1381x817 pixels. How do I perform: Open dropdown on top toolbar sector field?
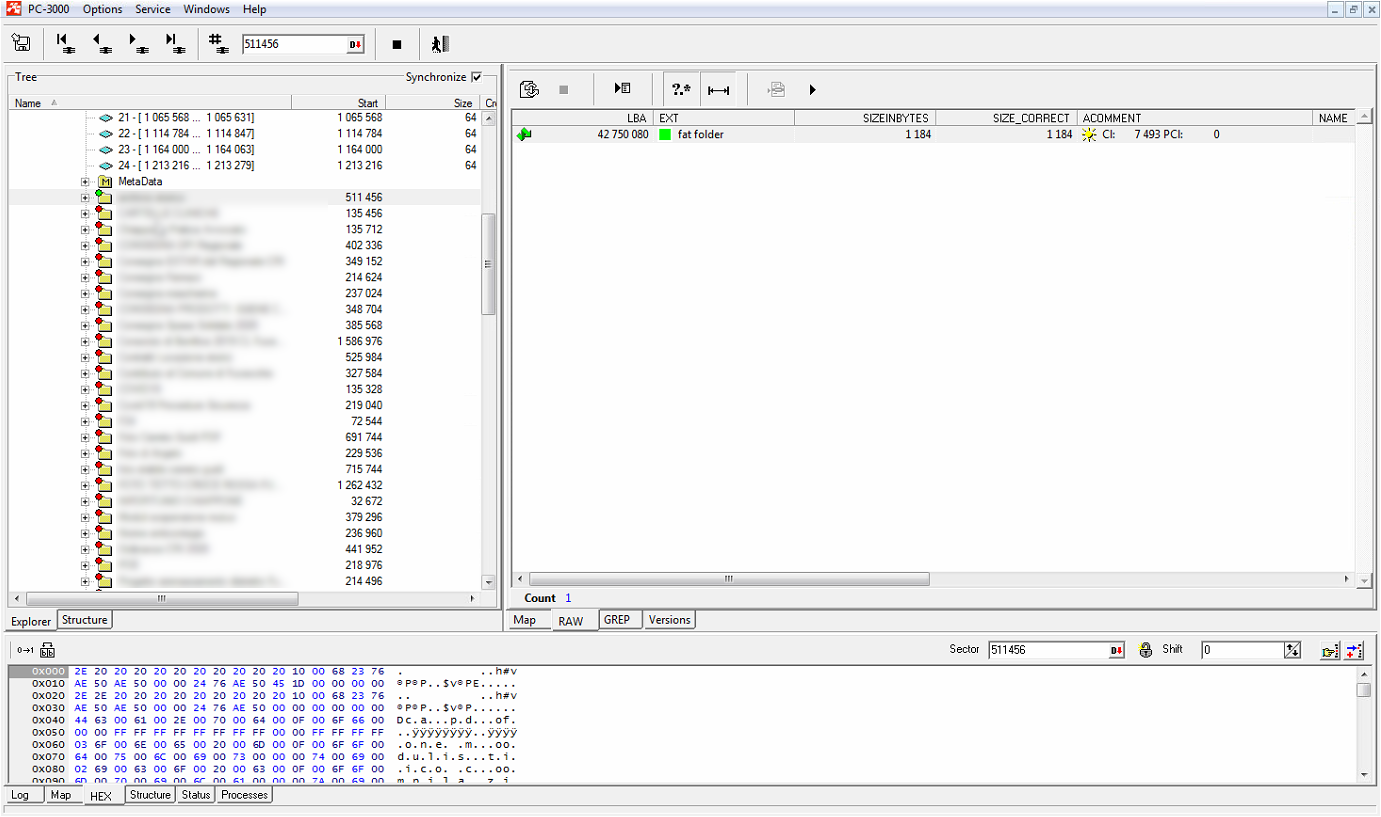point(355,44)
